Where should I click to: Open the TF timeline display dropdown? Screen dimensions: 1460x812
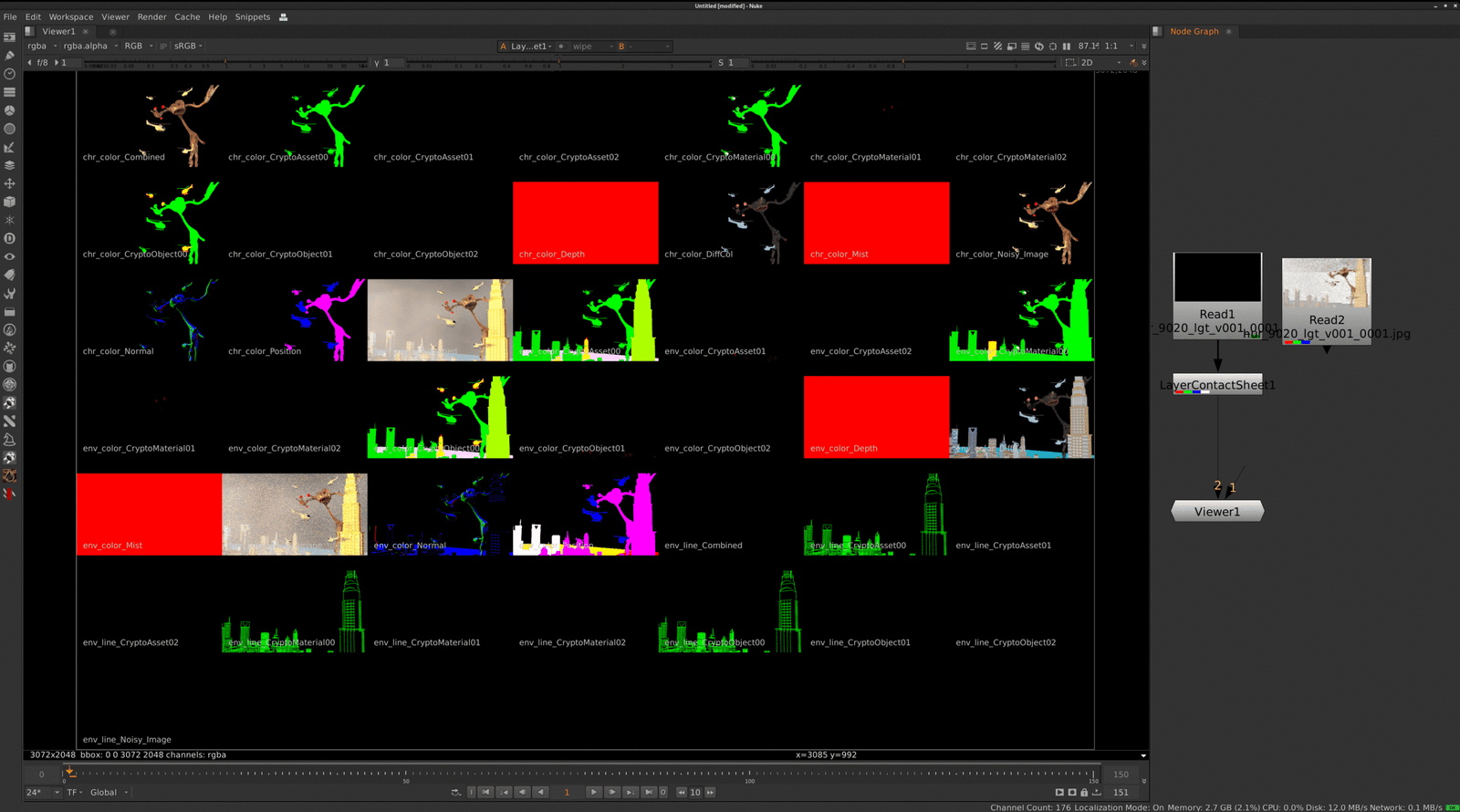click(74, 792)
